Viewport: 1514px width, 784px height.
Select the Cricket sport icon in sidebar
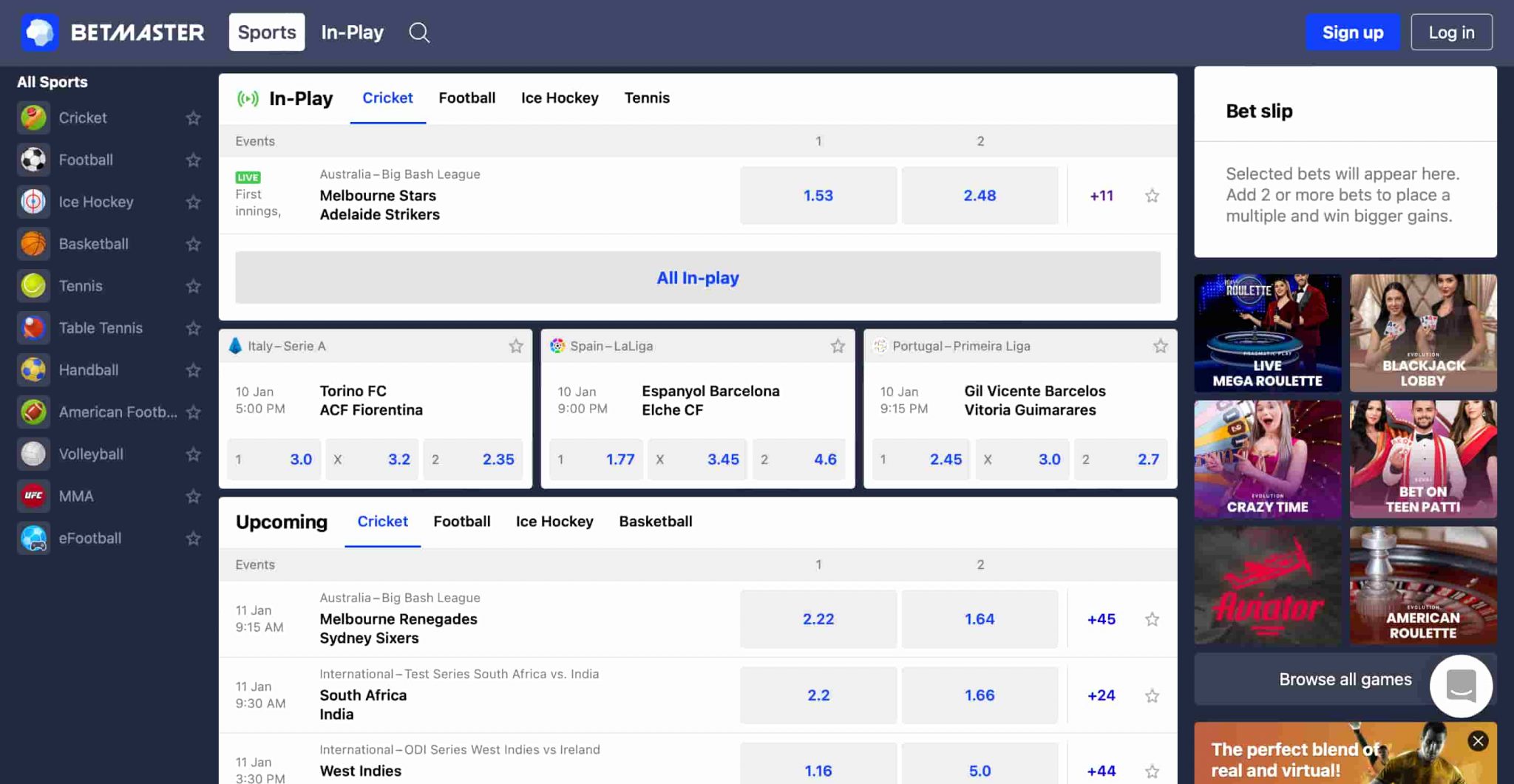pos(33,117)
